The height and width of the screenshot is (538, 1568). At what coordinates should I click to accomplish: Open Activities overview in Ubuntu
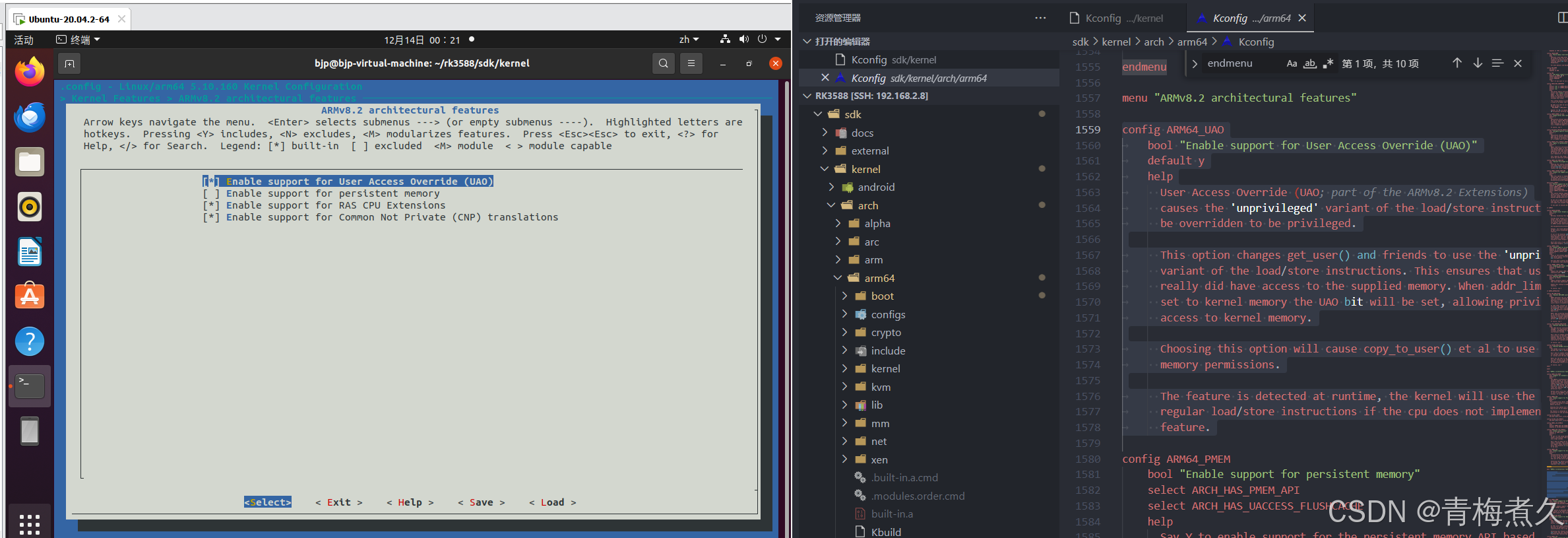click(x=24, y=40)
